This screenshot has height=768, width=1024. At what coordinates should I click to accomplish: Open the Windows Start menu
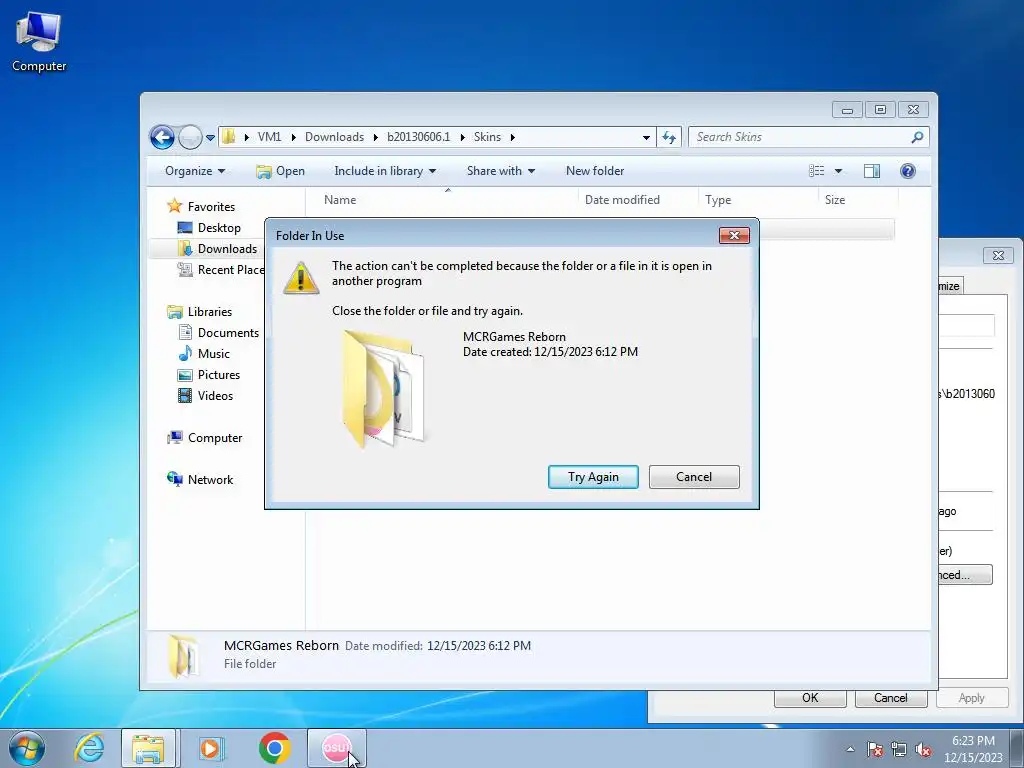click(27, 748)
